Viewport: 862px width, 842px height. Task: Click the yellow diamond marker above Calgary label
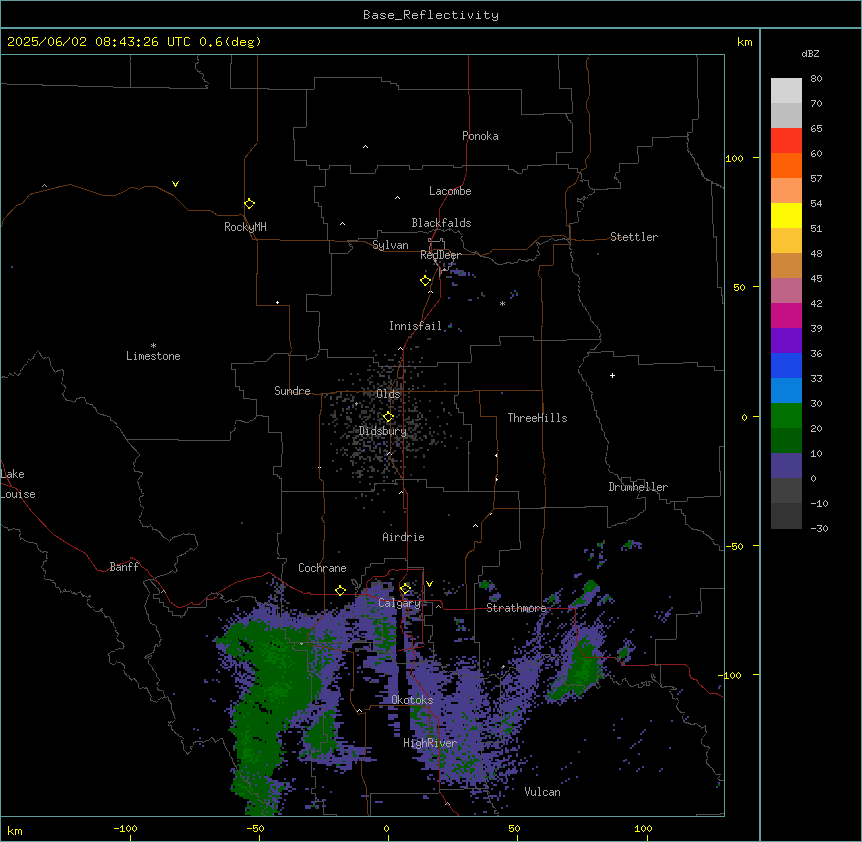point(405,589)
